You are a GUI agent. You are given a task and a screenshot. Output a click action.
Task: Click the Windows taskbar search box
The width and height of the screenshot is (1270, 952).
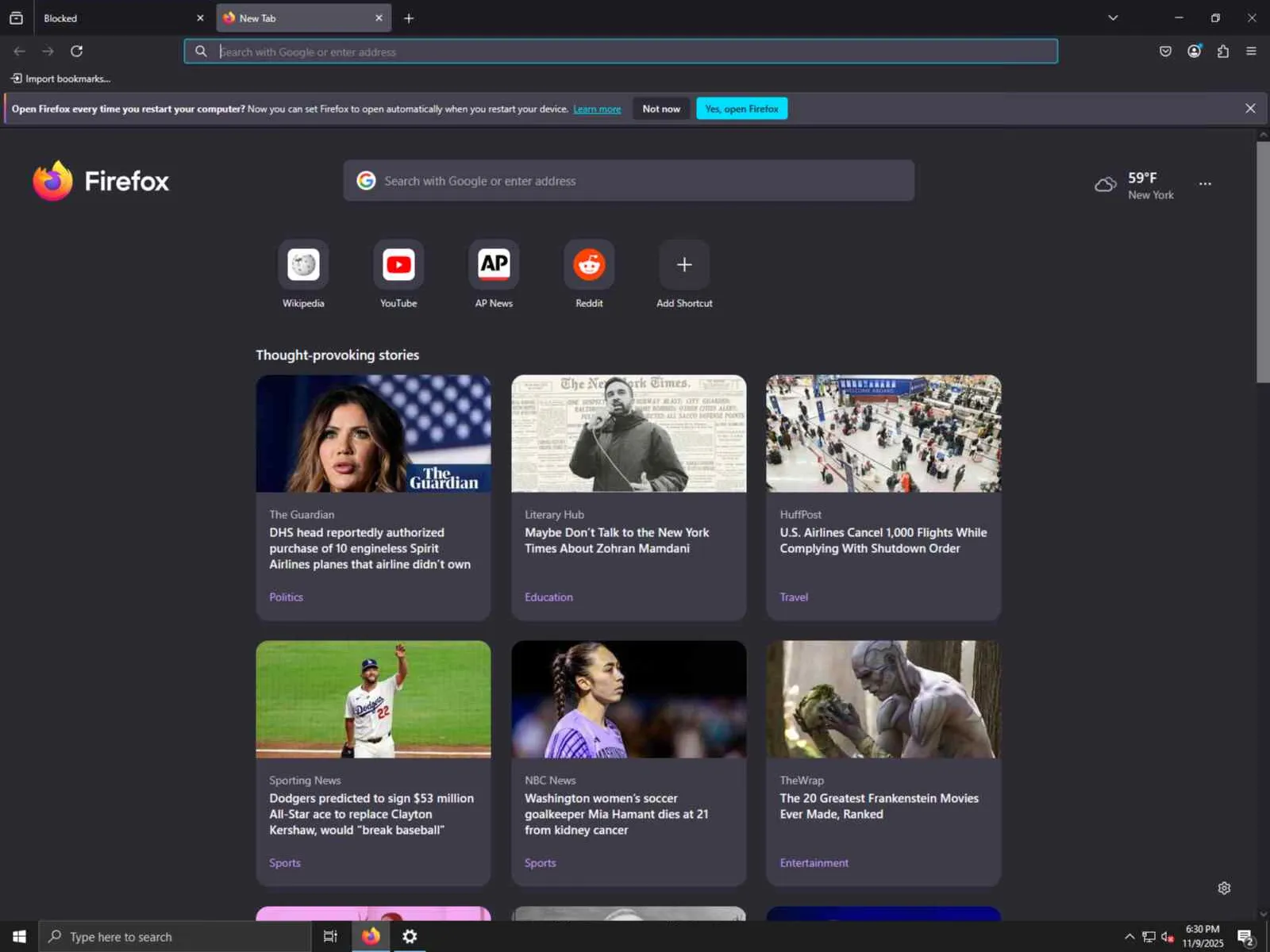click(x=175, y=936)
